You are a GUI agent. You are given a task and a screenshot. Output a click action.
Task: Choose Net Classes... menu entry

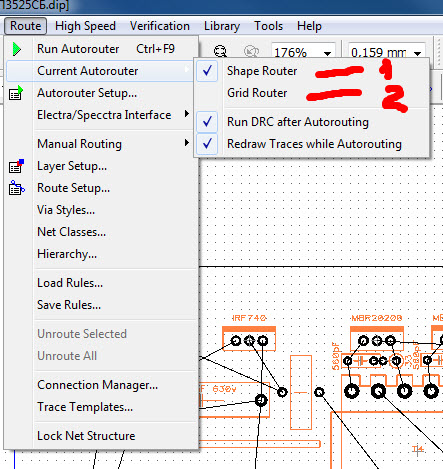(100, 232)
